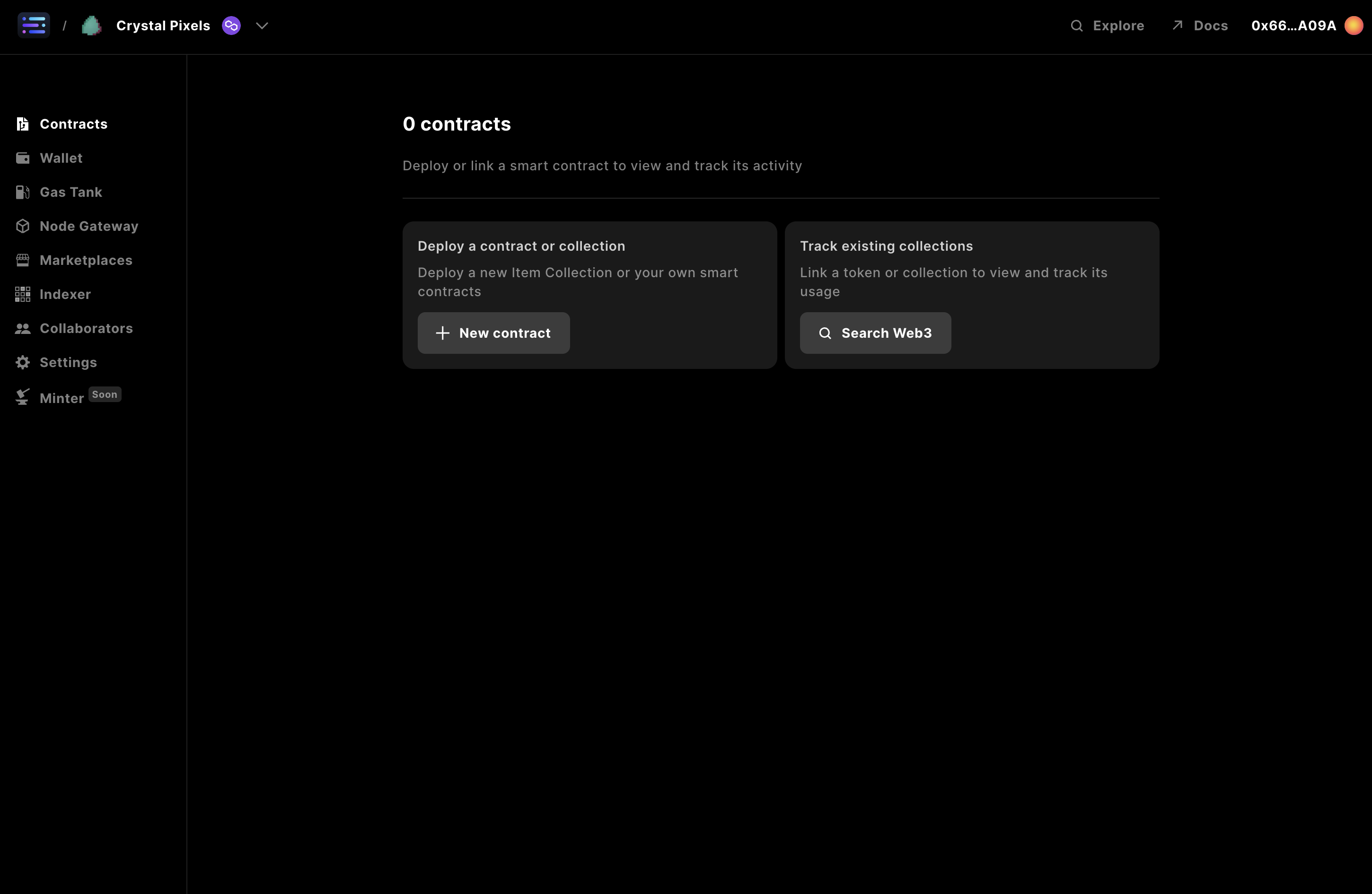Select the Settings menu item

pos(68,362)
